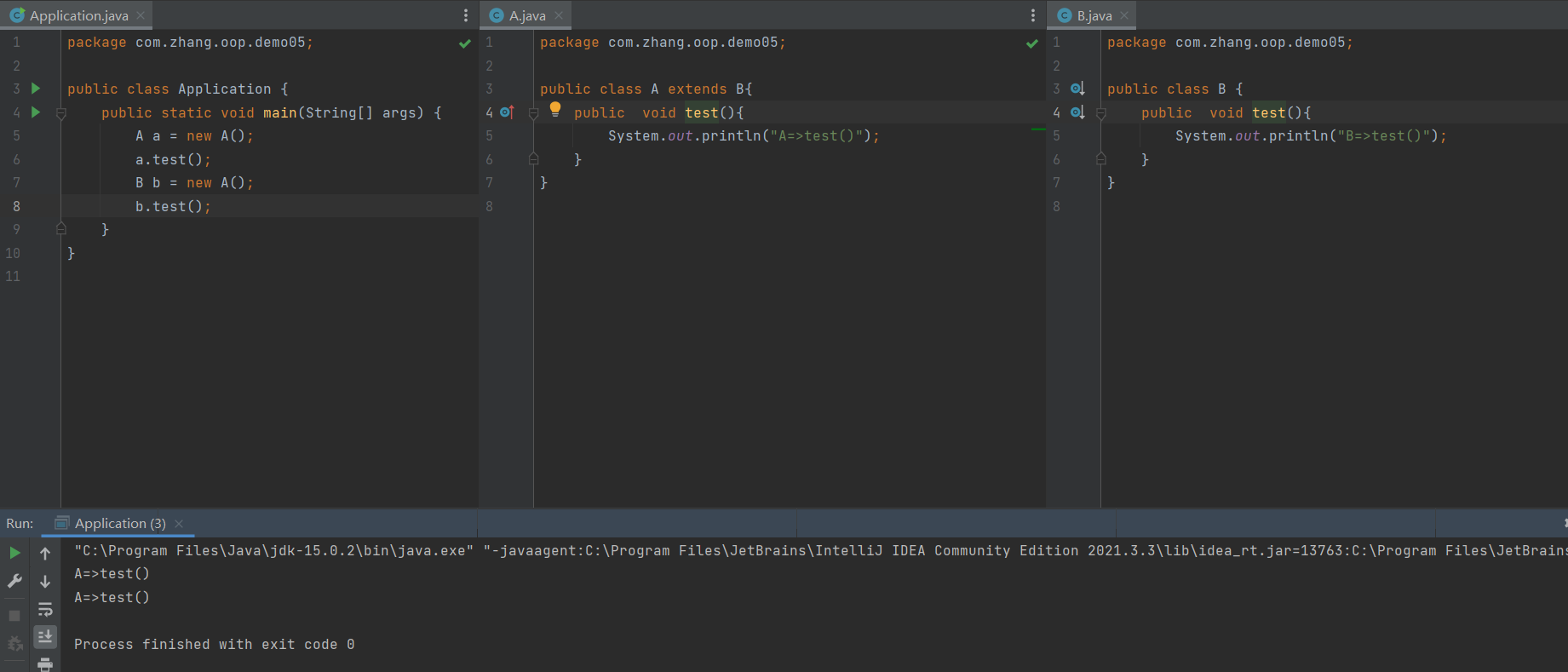The image size is (1568, 672).
Task: Click the package statement in B.java
Action: [1230, 43]
